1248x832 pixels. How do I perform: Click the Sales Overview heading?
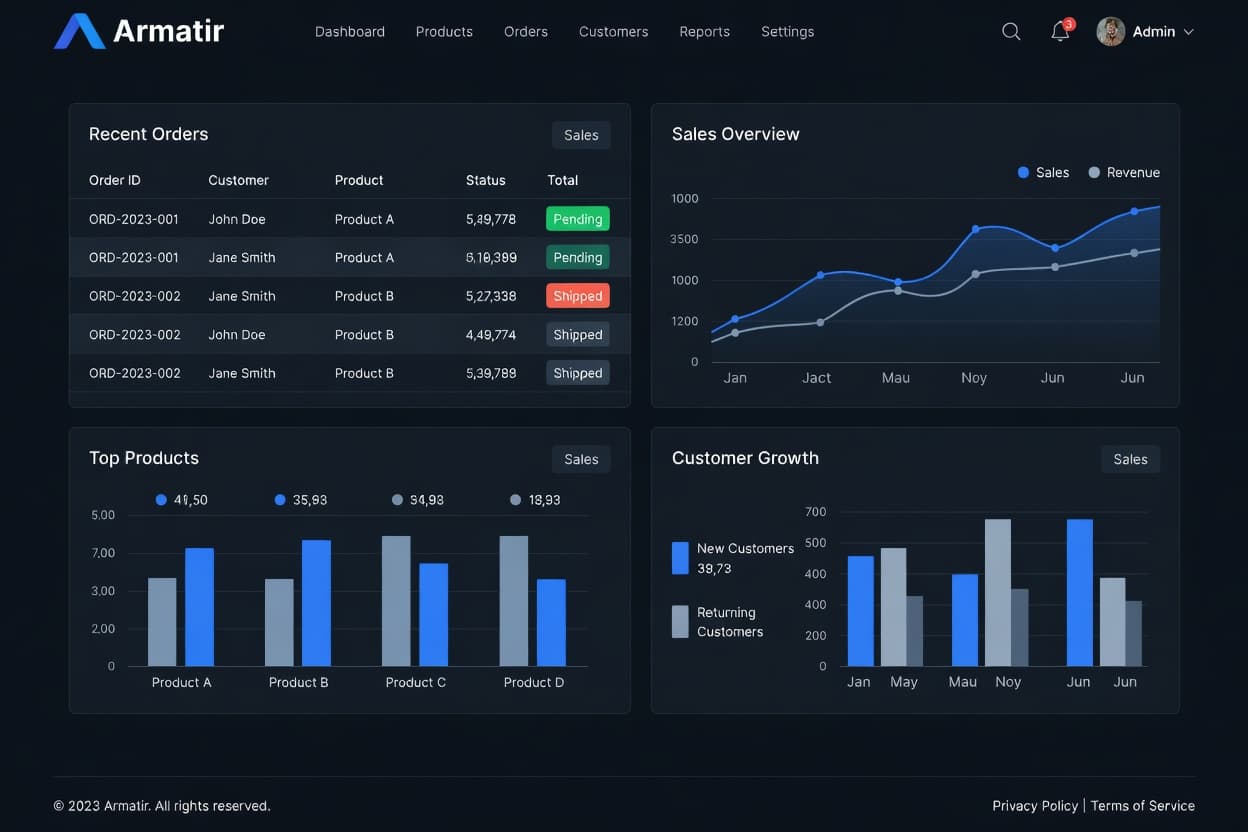[736, 134]
